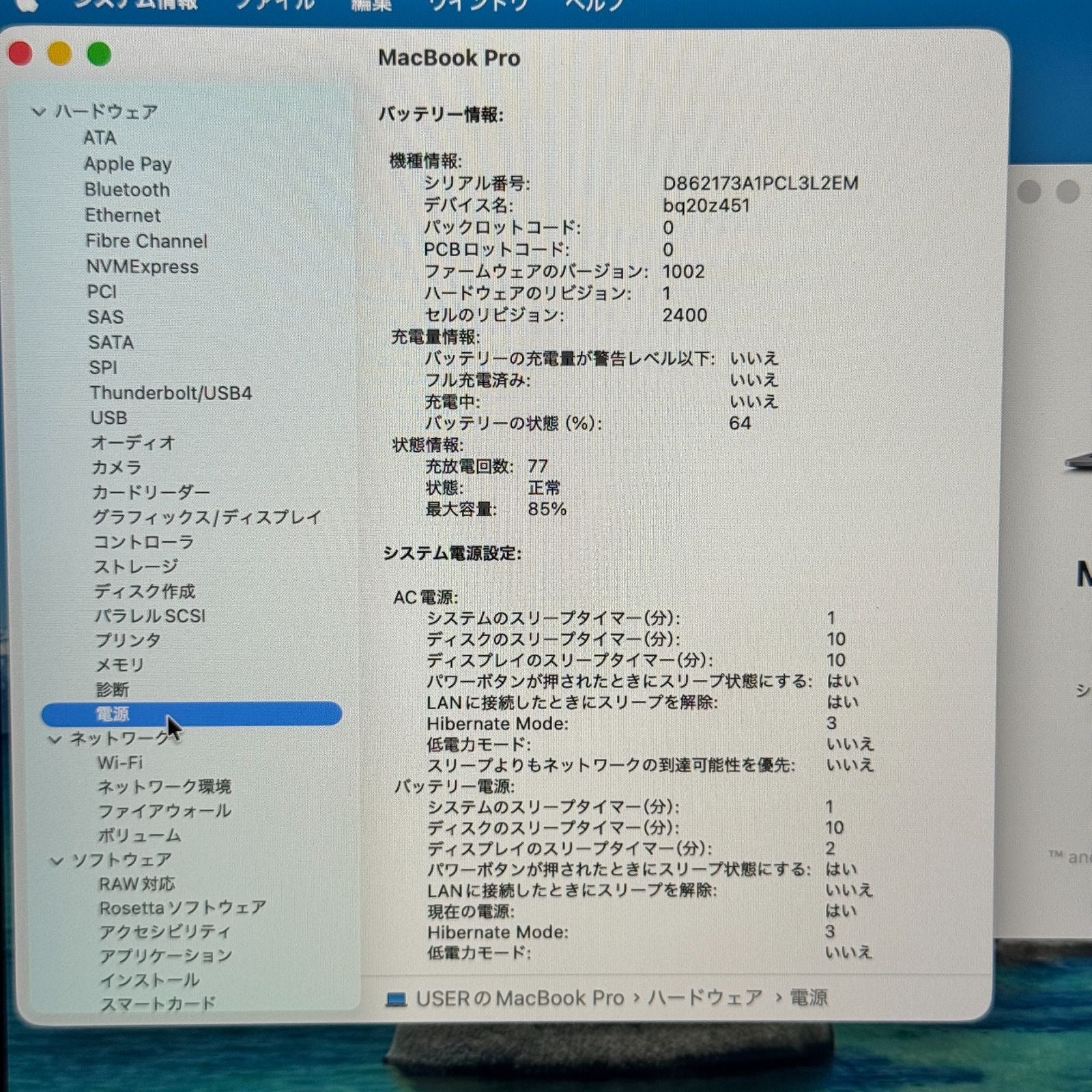Click firmware version value 1002
The image size is (1092, 1092).
point(683,272)
